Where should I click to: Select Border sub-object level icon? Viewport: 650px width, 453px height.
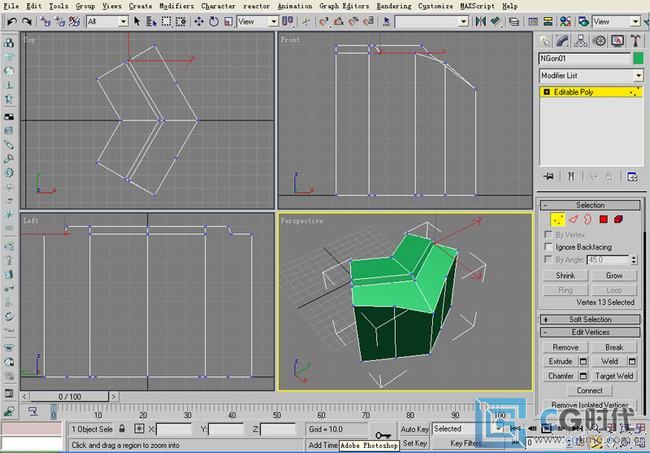588,219
